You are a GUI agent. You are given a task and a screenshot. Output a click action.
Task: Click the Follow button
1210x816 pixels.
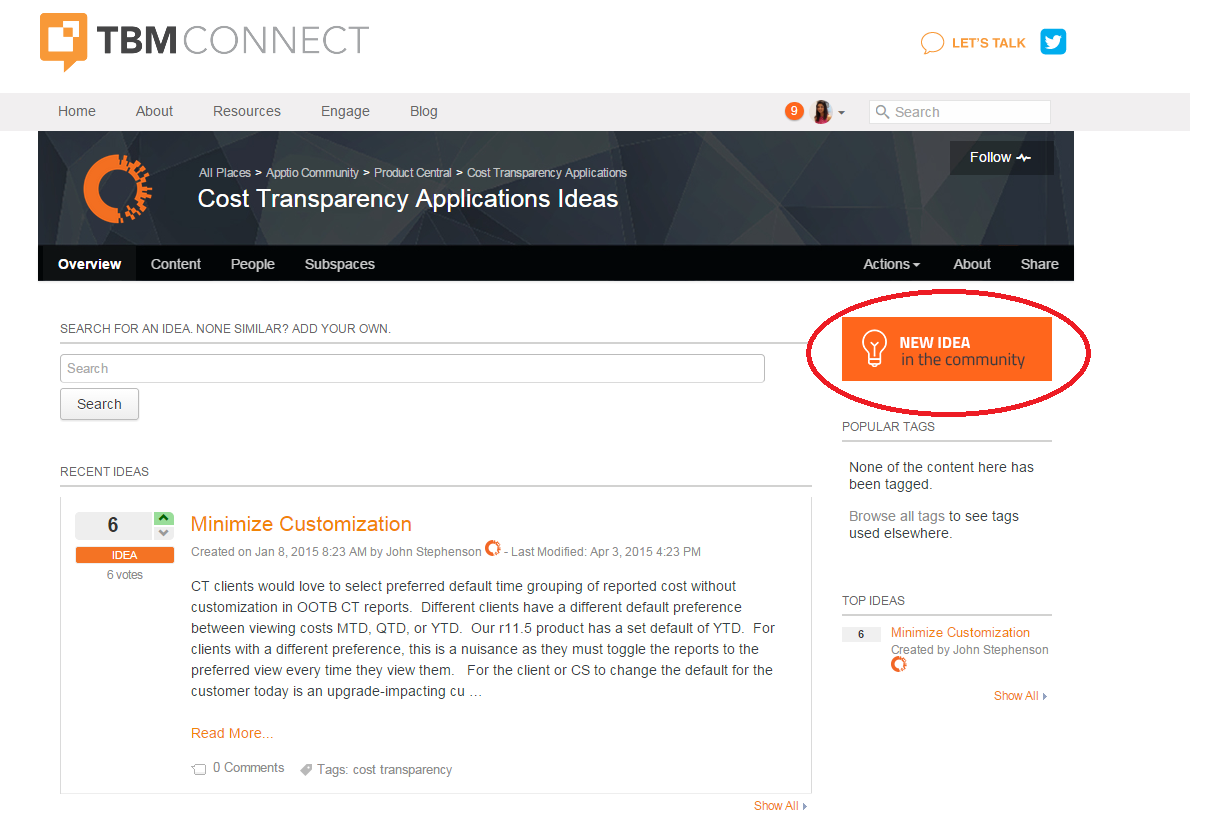point(1001,158)
